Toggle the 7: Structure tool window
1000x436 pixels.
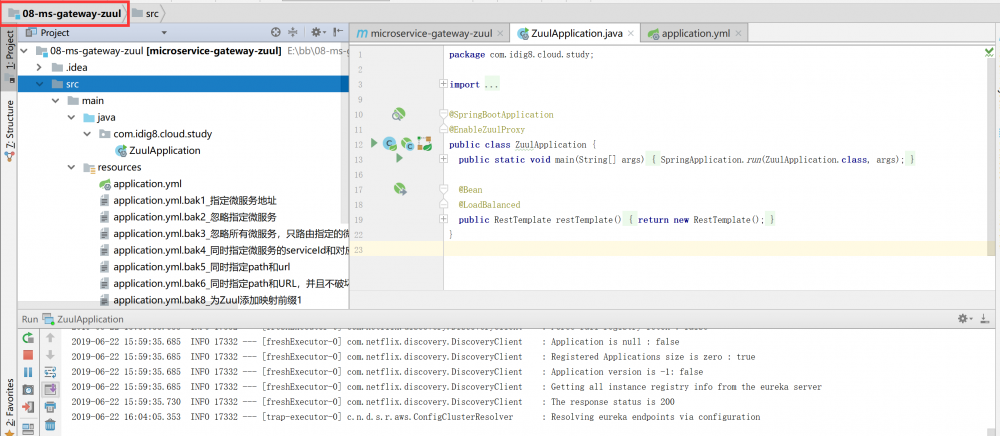click(9, 130)
